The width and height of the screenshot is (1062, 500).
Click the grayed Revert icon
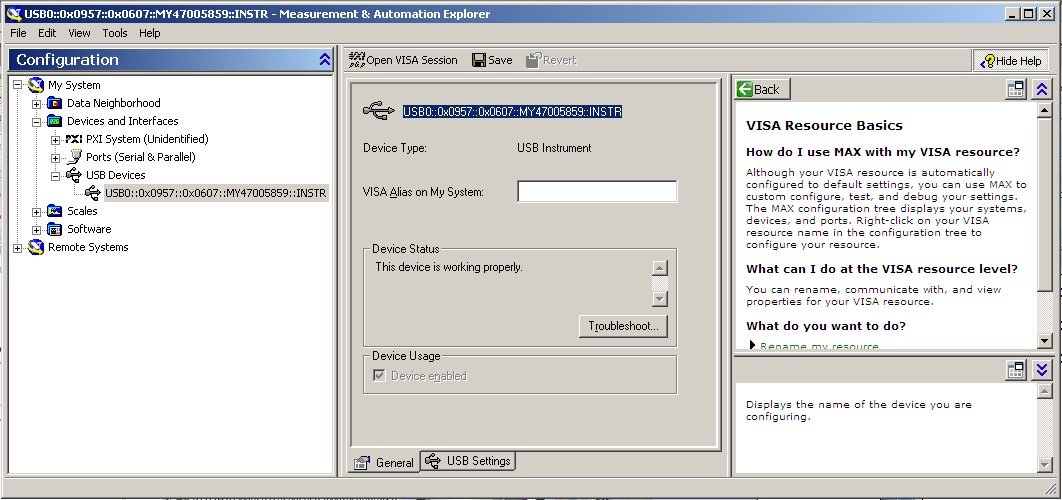533,60
